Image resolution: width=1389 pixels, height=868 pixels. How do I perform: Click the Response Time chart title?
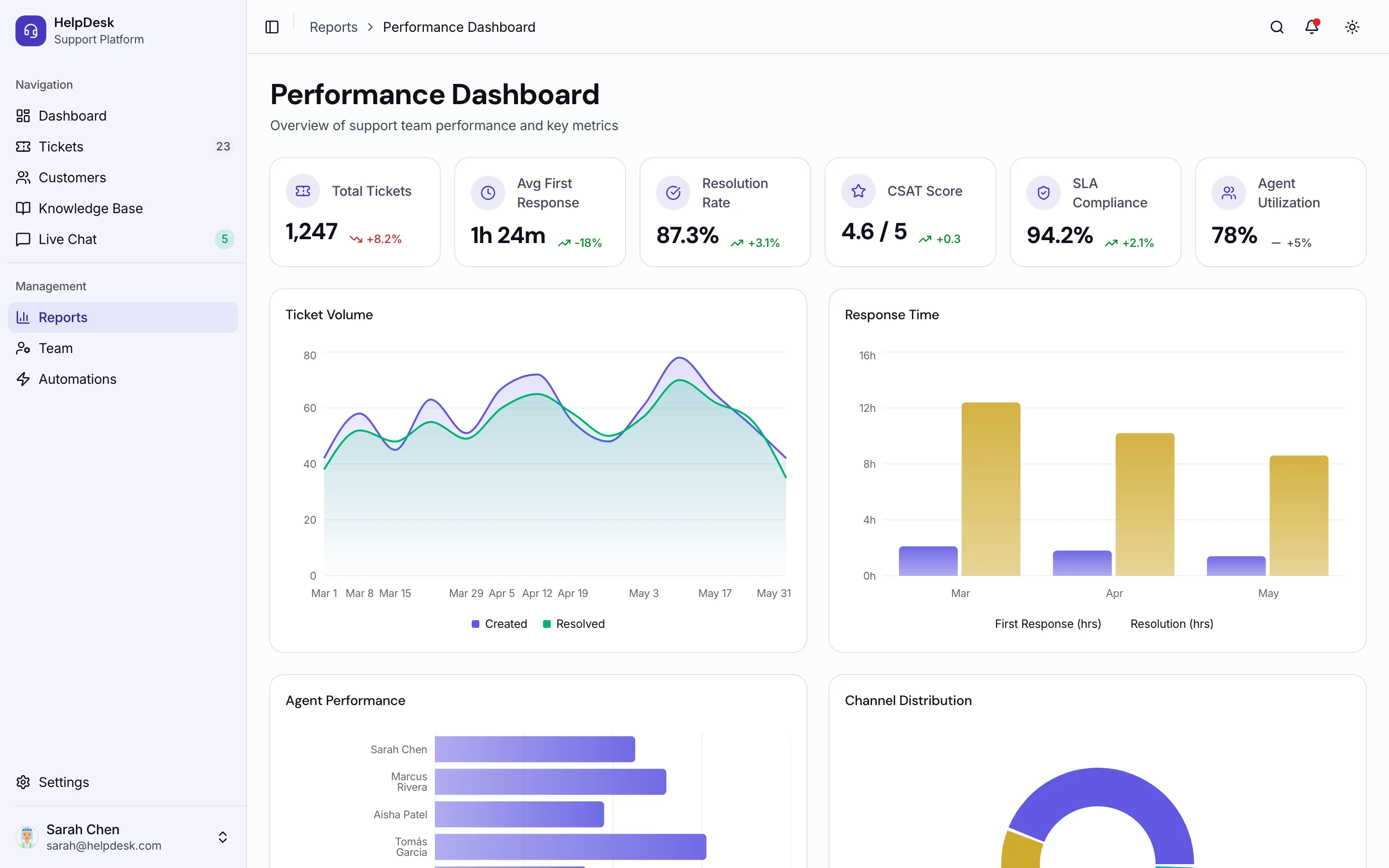coord(892,314)
